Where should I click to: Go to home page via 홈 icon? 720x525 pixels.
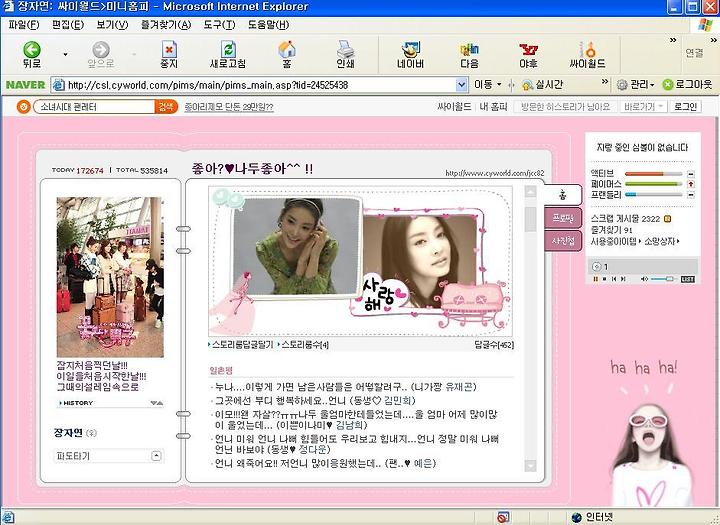pyautogui.click(x=287, y=49)
